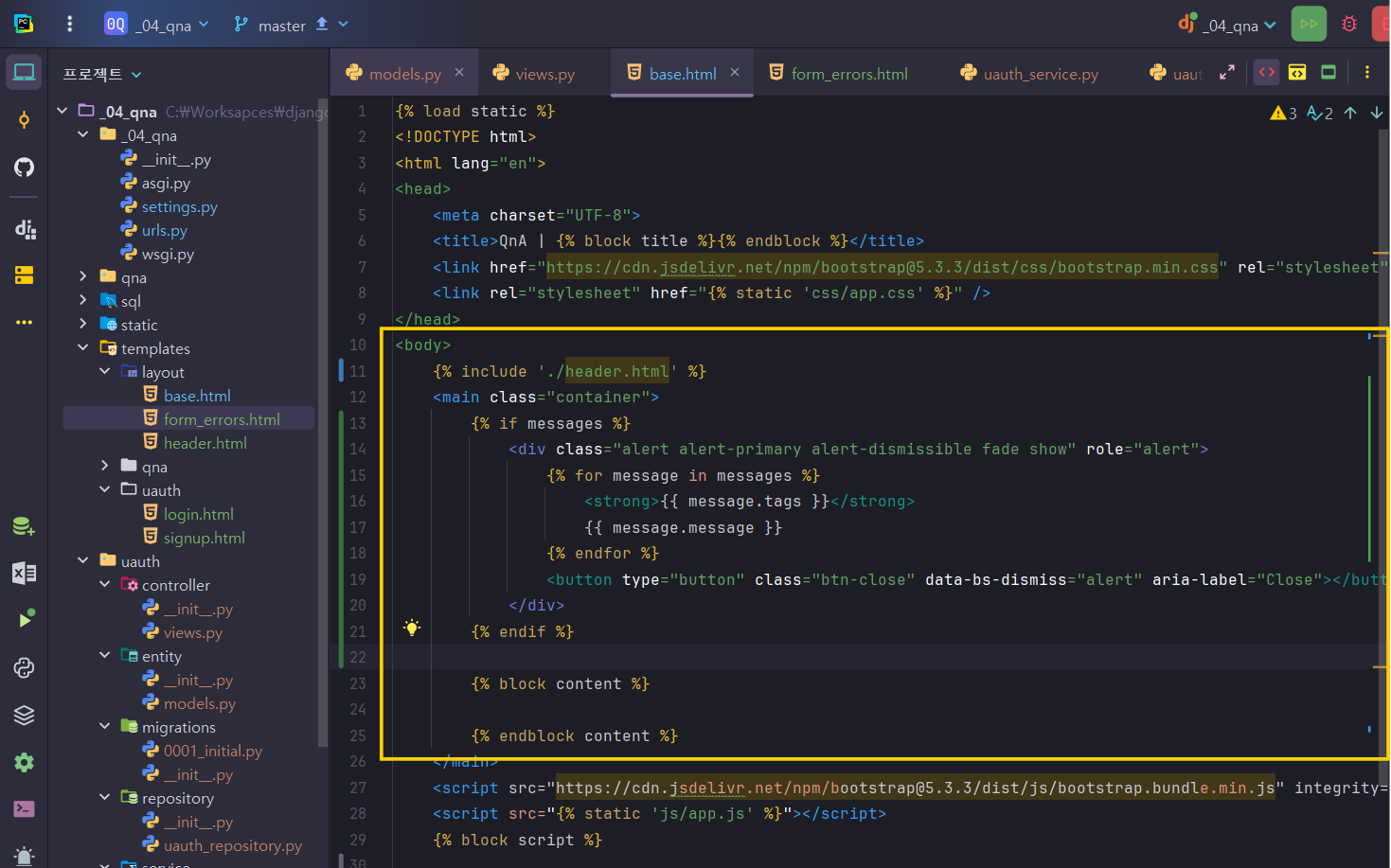Expand the sql folder
Image resolution: width=1391 pixels, height=868 pixels.
[x=83, y=301]
